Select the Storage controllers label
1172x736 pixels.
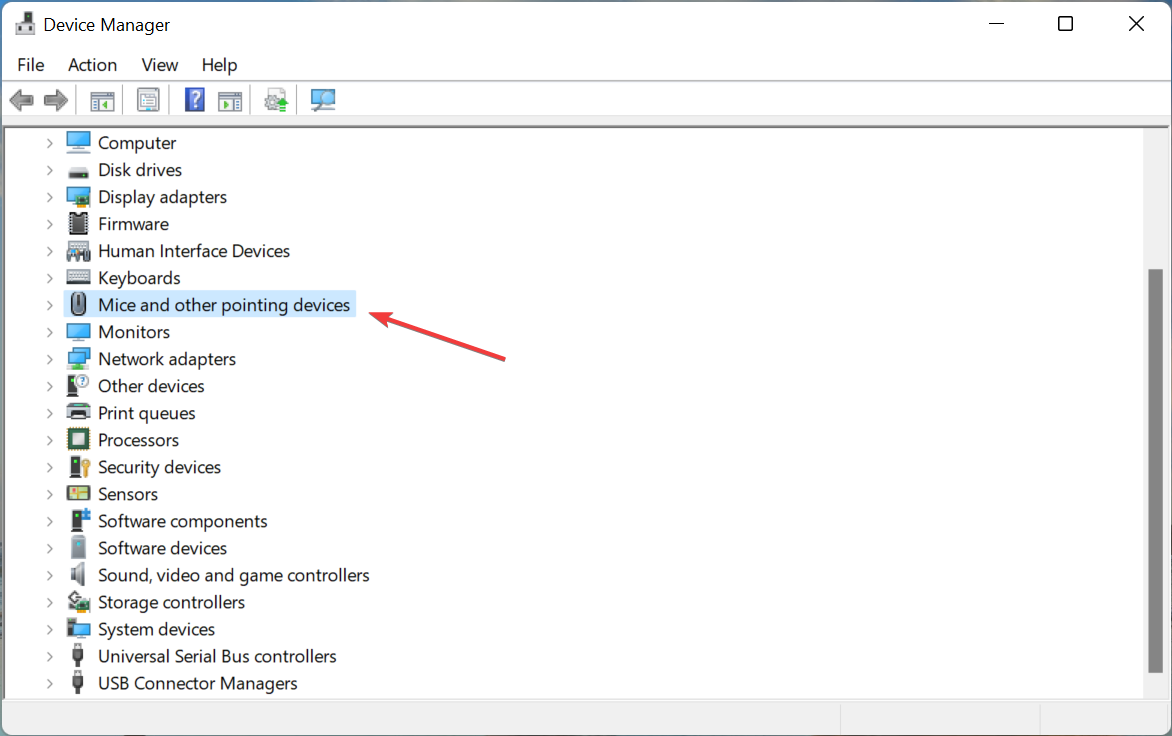coord(171,602)
